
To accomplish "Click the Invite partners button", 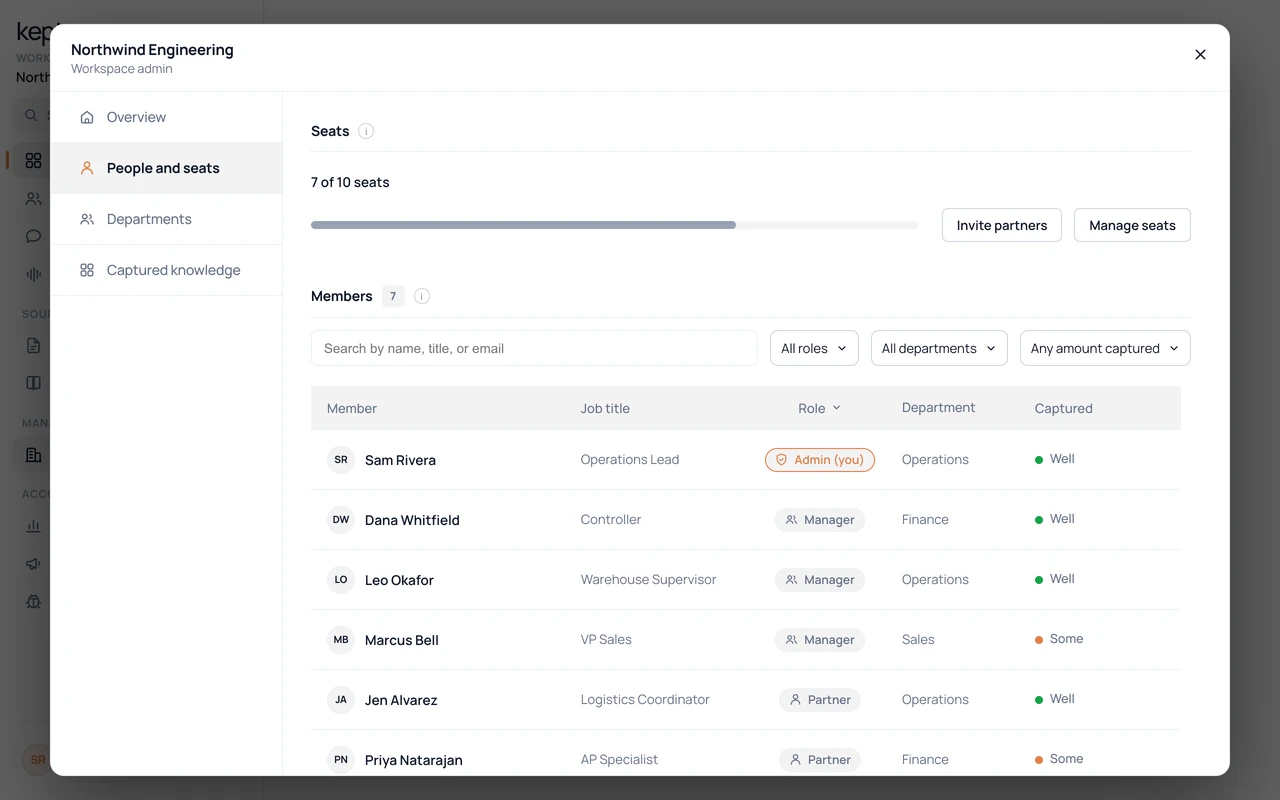I will 1002,225.
